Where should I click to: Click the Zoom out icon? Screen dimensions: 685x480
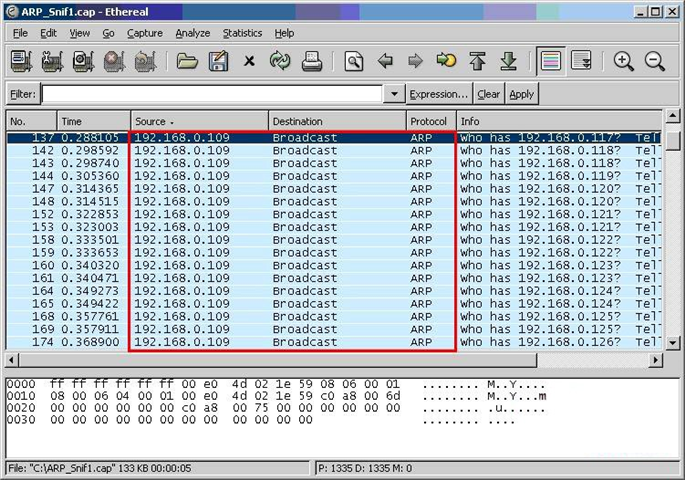click(x=655, y=62)
